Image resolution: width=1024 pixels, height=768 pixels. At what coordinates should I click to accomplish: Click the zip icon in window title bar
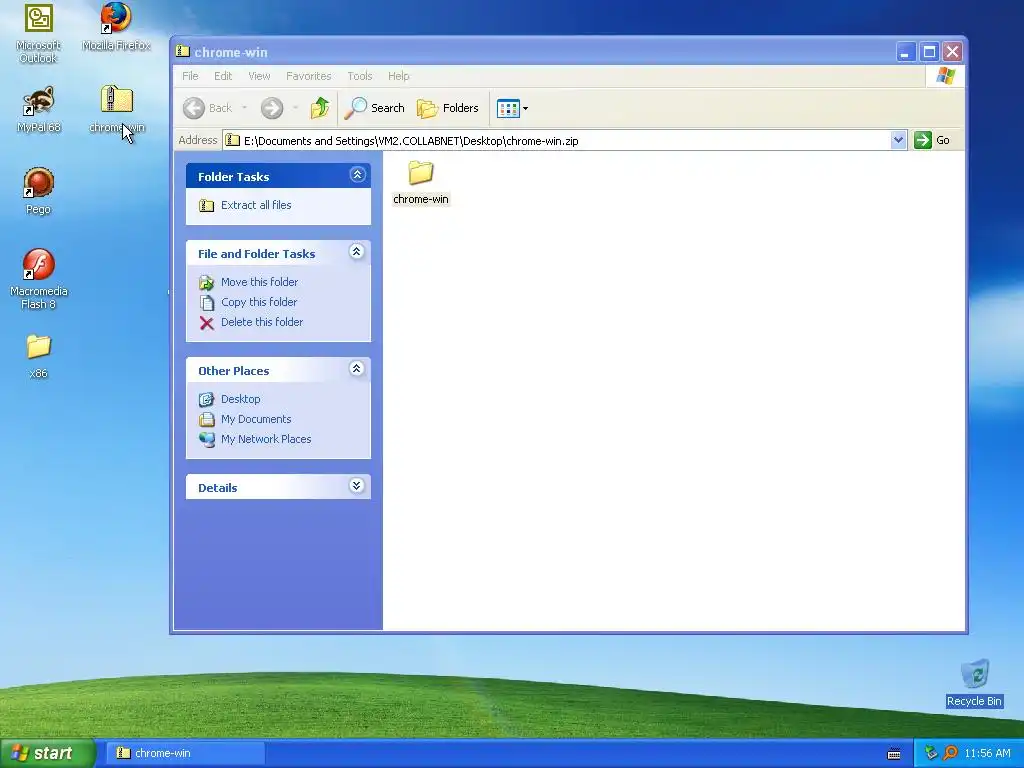click(183, 52)
